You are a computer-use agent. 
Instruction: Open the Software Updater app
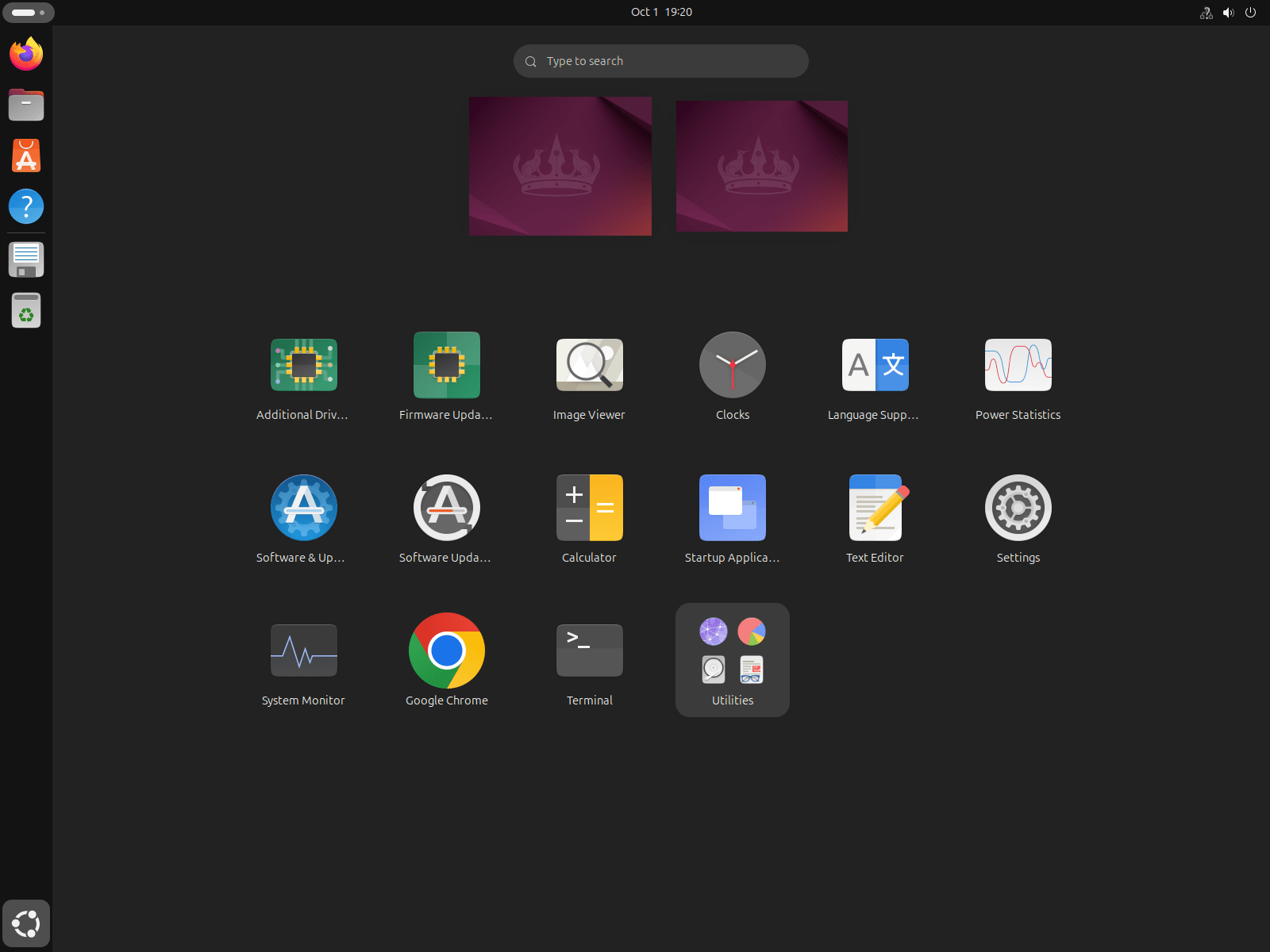tap(446, 509)
